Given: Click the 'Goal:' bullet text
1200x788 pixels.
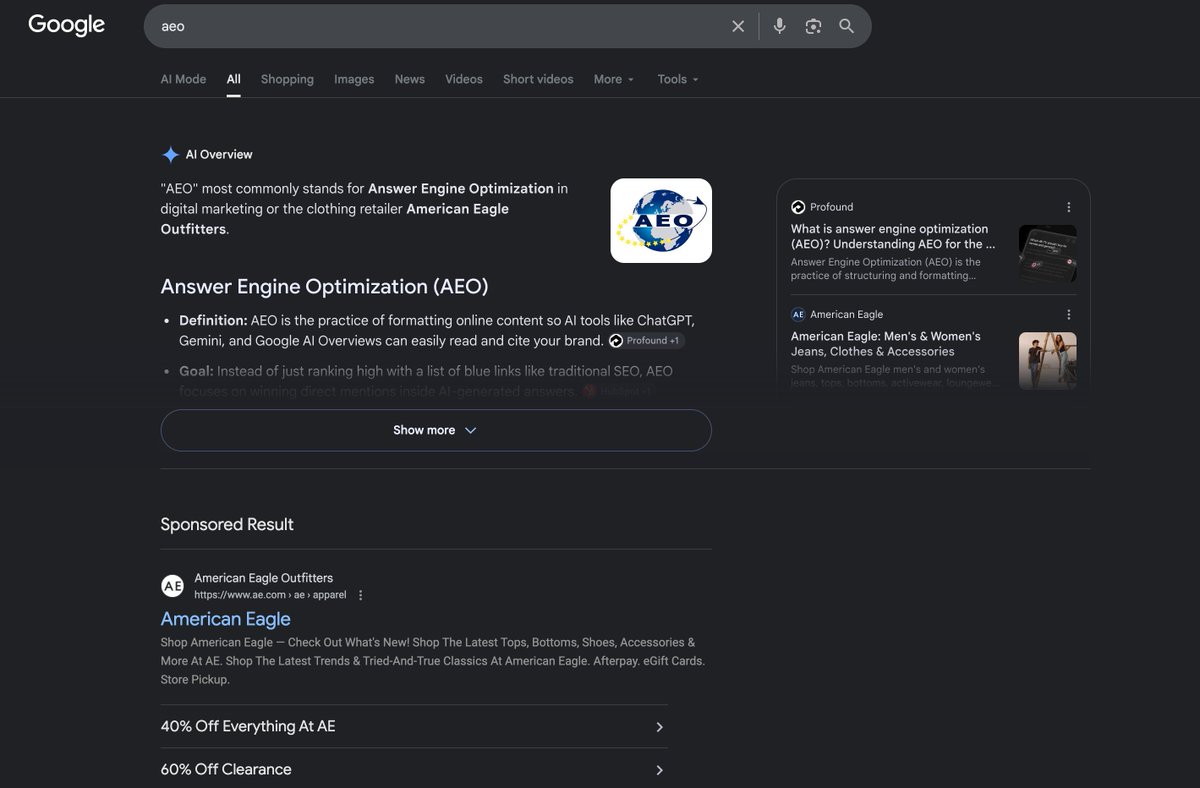Looking at the screenshot, I should [x=196, y=371].
